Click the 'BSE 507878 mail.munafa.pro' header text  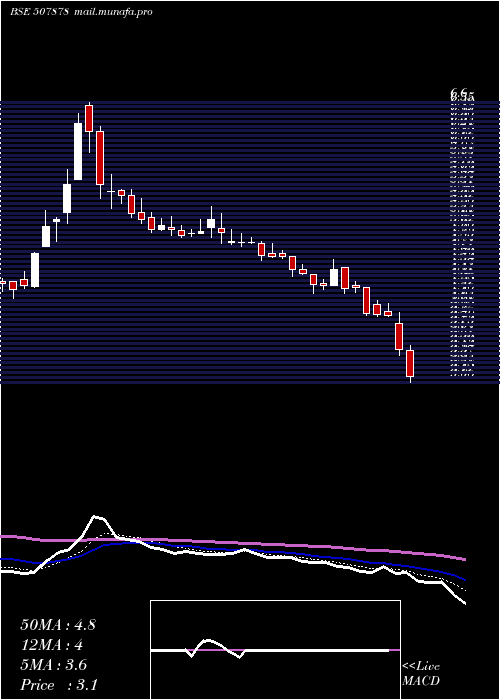tap(81, 12)
